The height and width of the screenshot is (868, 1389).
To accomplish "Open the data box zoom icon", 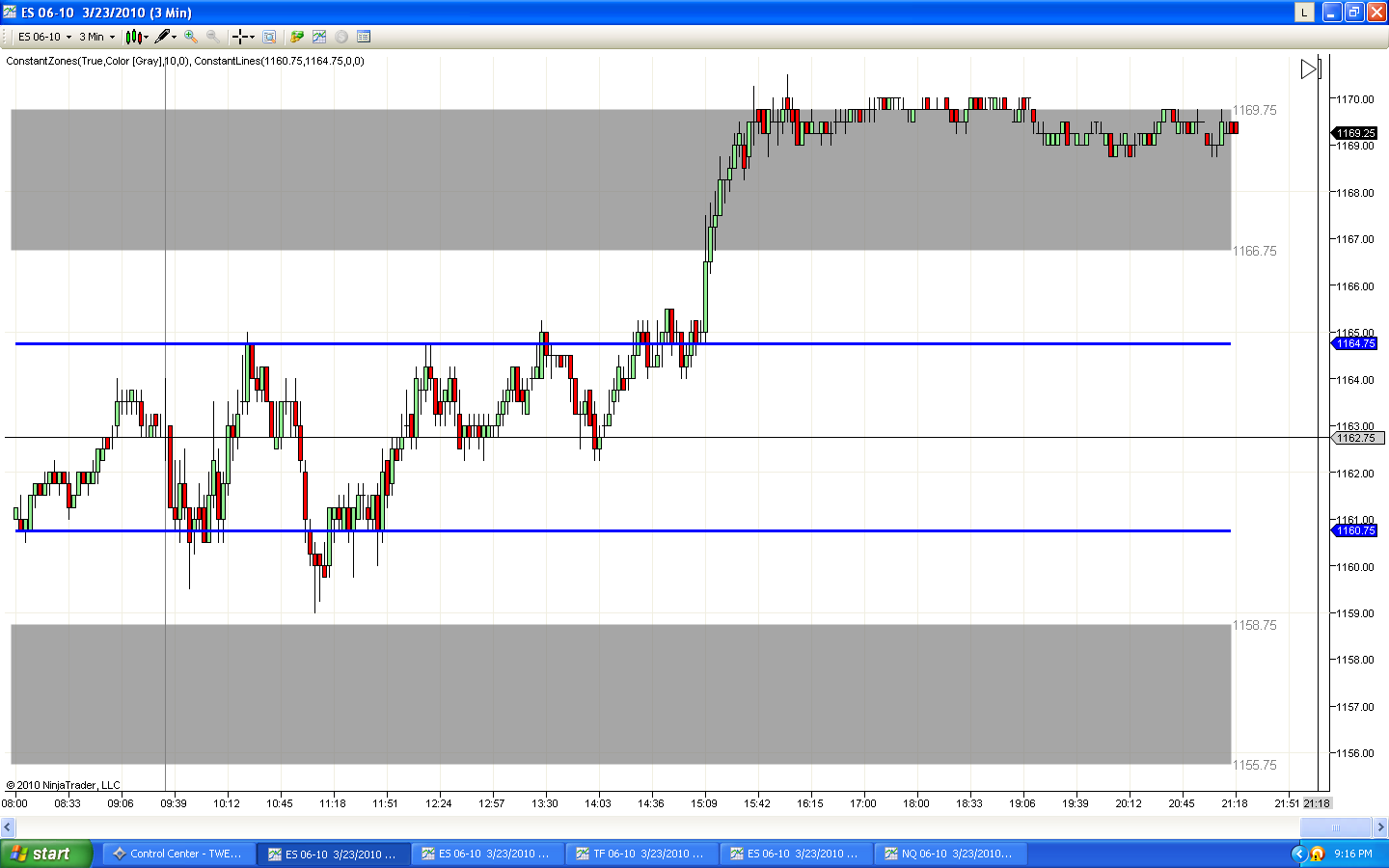I will (269, 37).
